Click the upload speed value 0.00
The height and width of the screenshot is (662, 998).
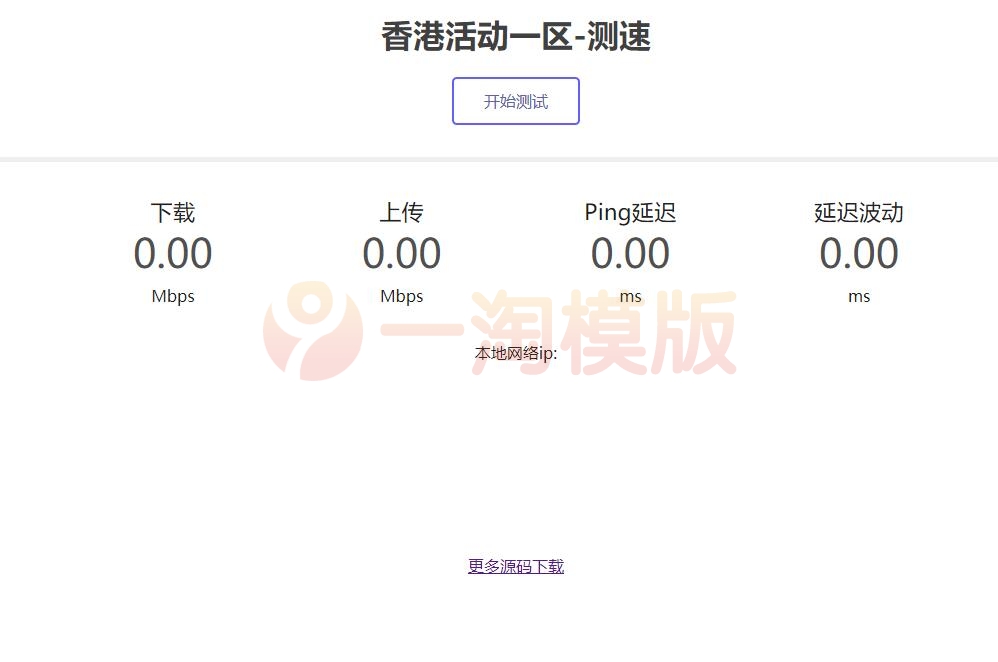[x=402, y=254]
